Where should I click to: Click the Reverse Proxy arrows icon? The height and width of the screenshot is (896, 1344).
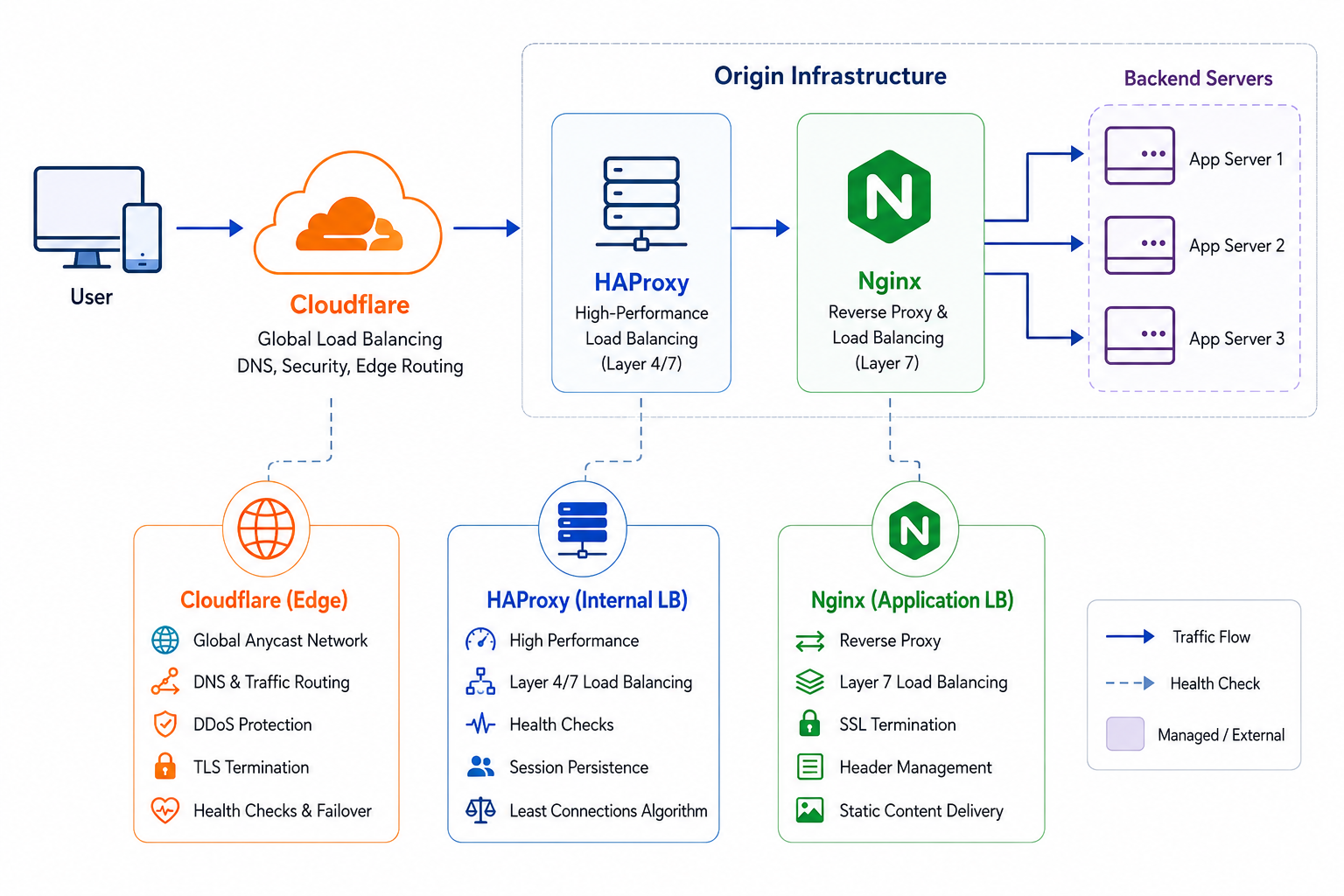click(810, 641)
